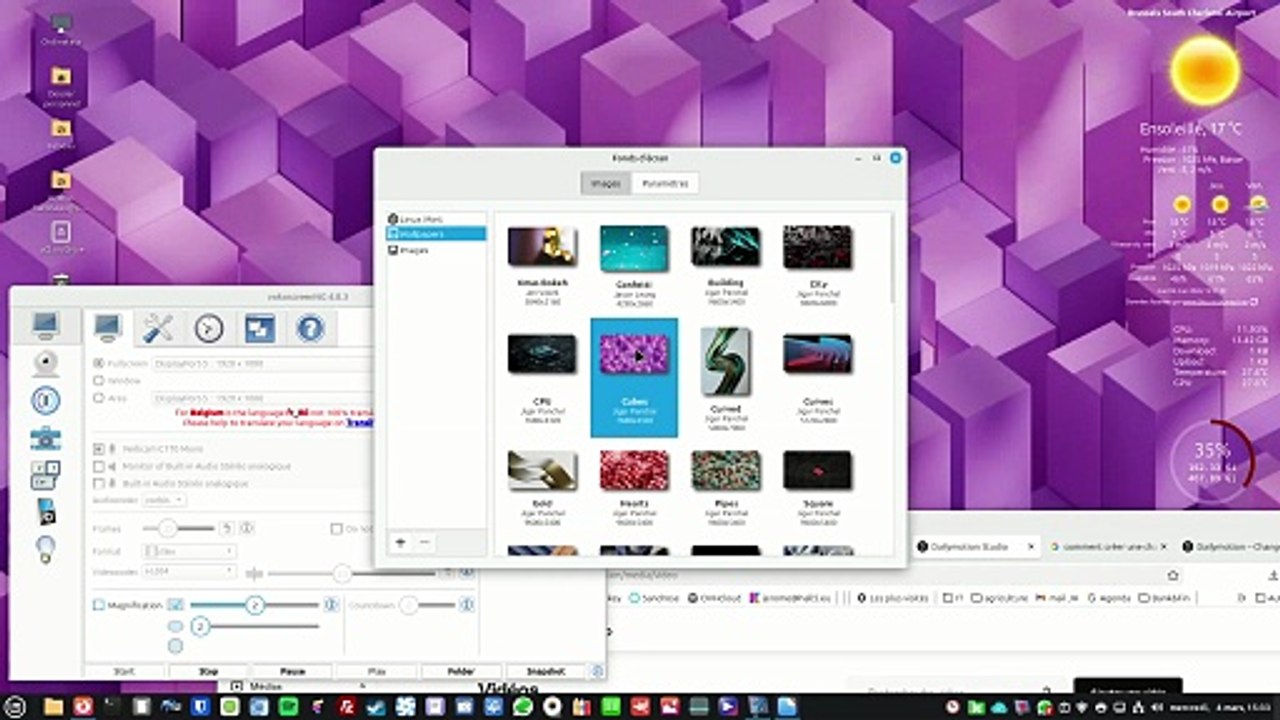Adjust the Frames slider

point(179,528)
